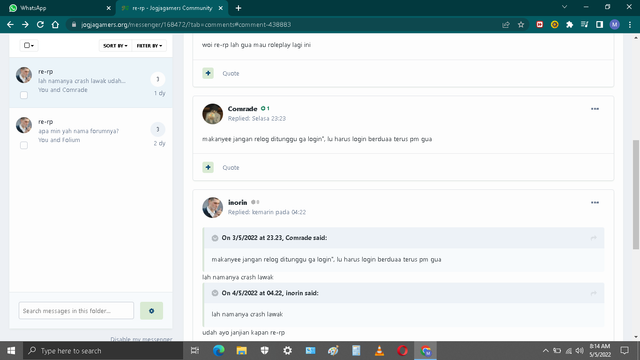Show hidden system tray icons
The height and width of the screenshot is (360, 640).
(x=545, y=351)
